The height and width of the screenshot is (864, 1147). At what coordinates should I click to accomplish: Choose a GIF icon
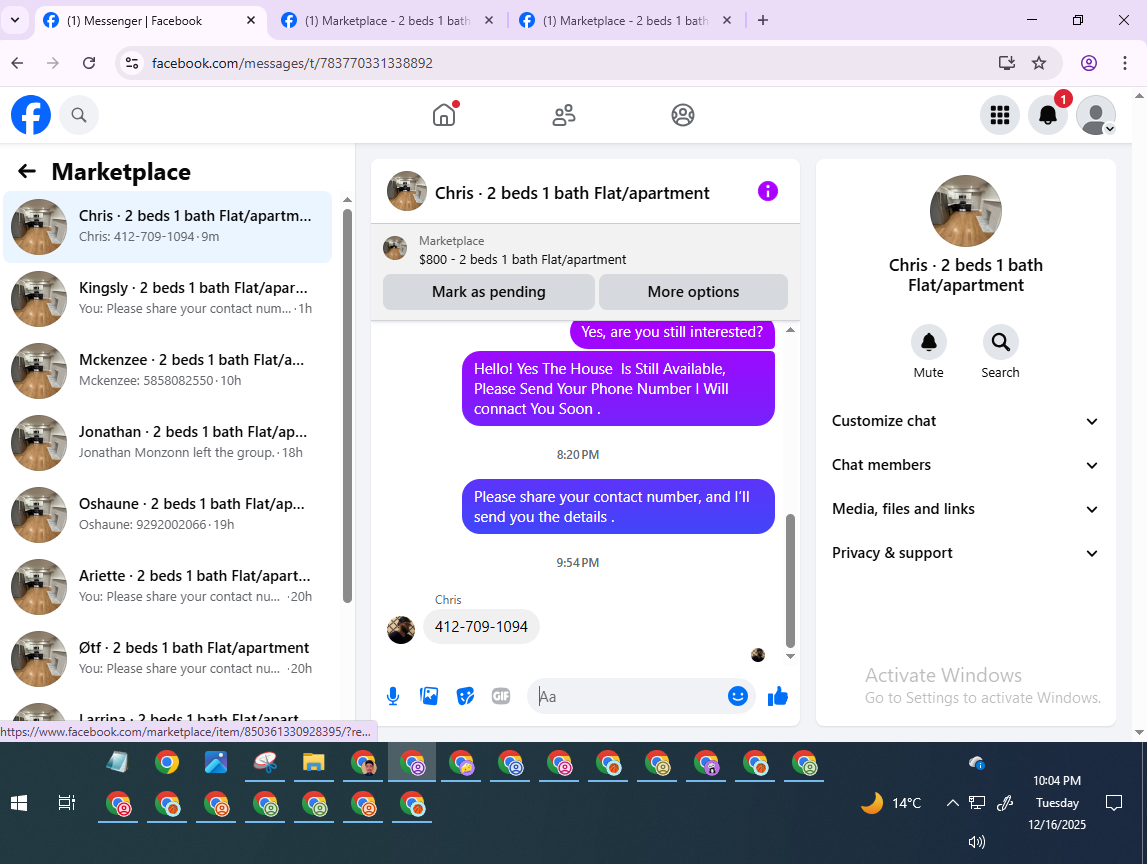(501, 696)
